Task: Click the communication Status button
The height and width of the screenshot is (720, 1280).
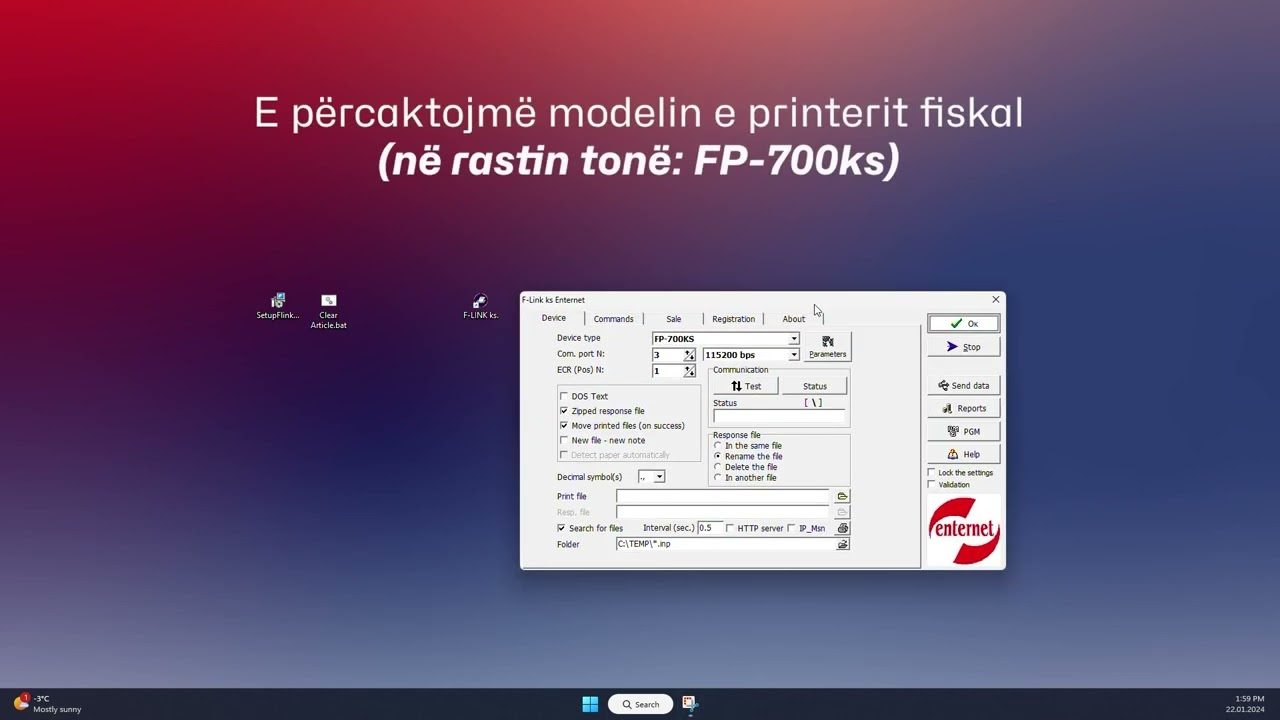Action: point(815,386)
